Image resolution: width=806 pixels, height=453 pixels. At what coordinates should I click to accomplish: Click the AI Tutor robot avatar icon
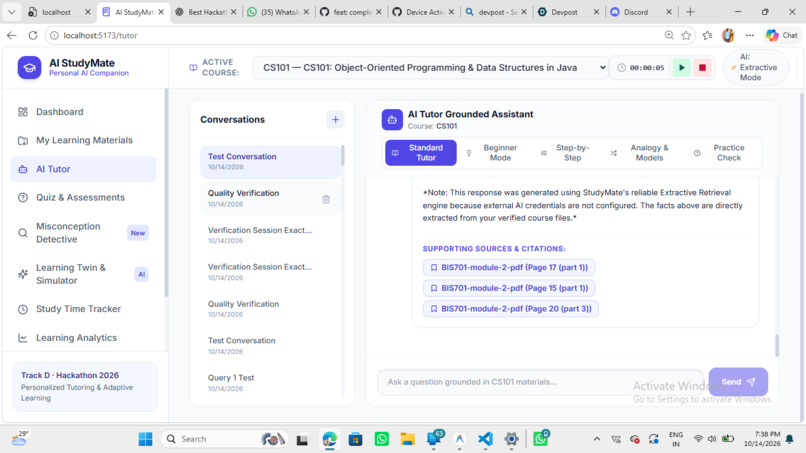pos(392,120)
